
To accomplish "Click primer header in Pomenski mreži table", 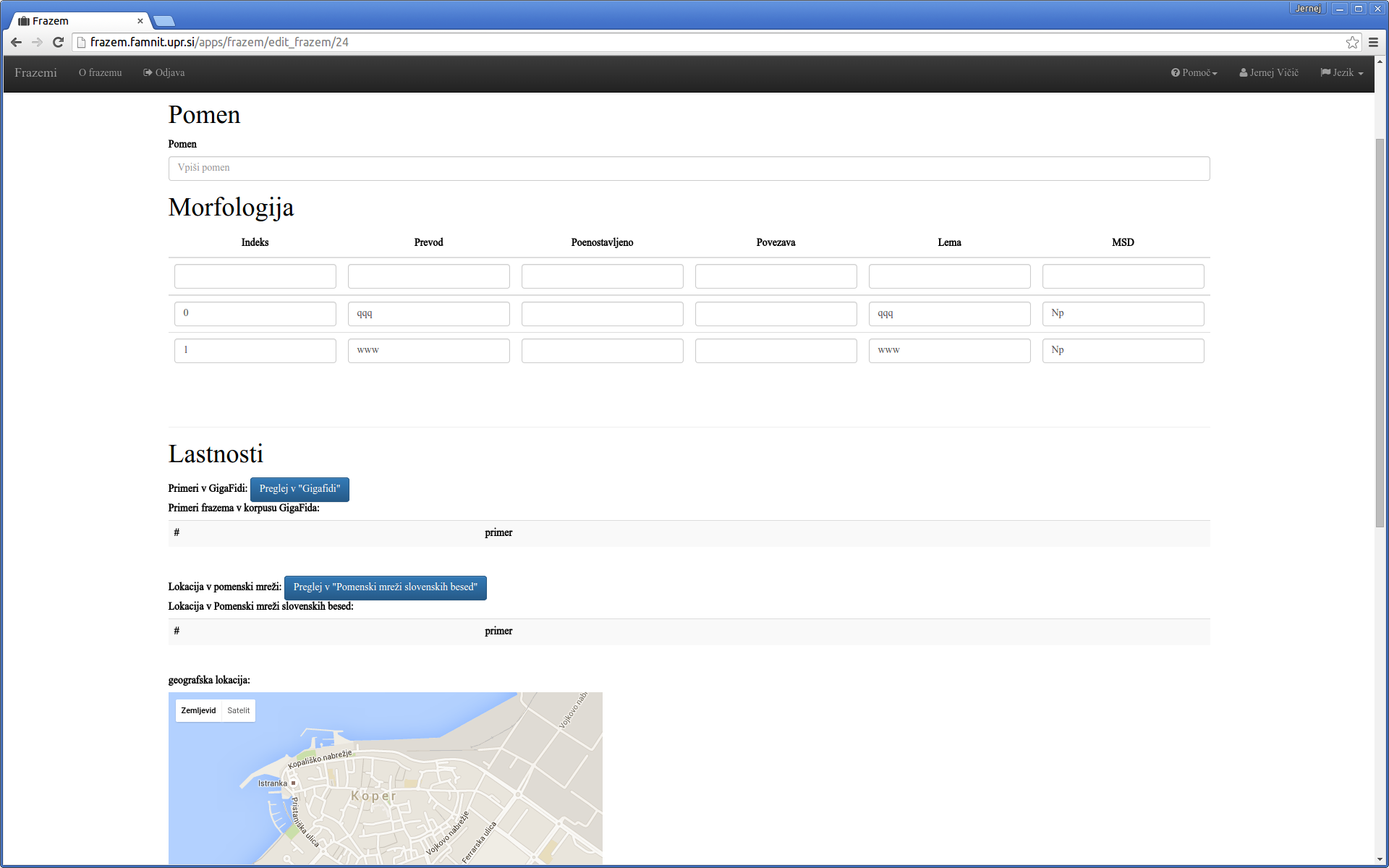I will pyautogui.click(x=498, y=631).
